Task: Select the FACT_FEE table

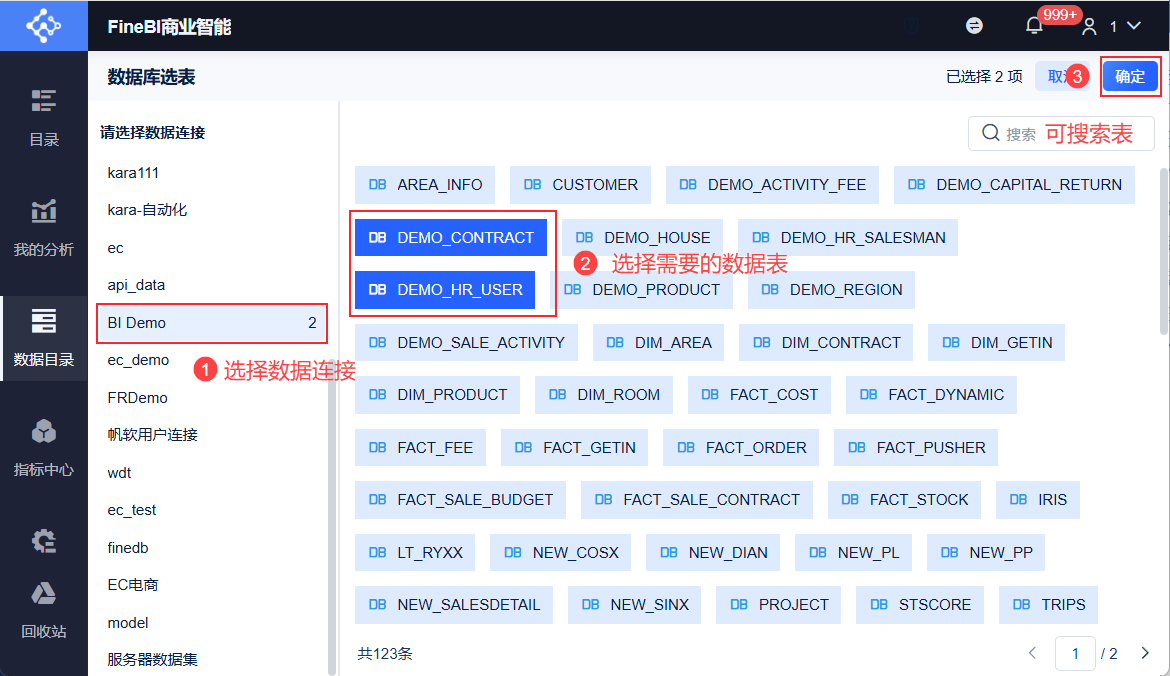Action: pyautogui.click(x=420, y=448)
